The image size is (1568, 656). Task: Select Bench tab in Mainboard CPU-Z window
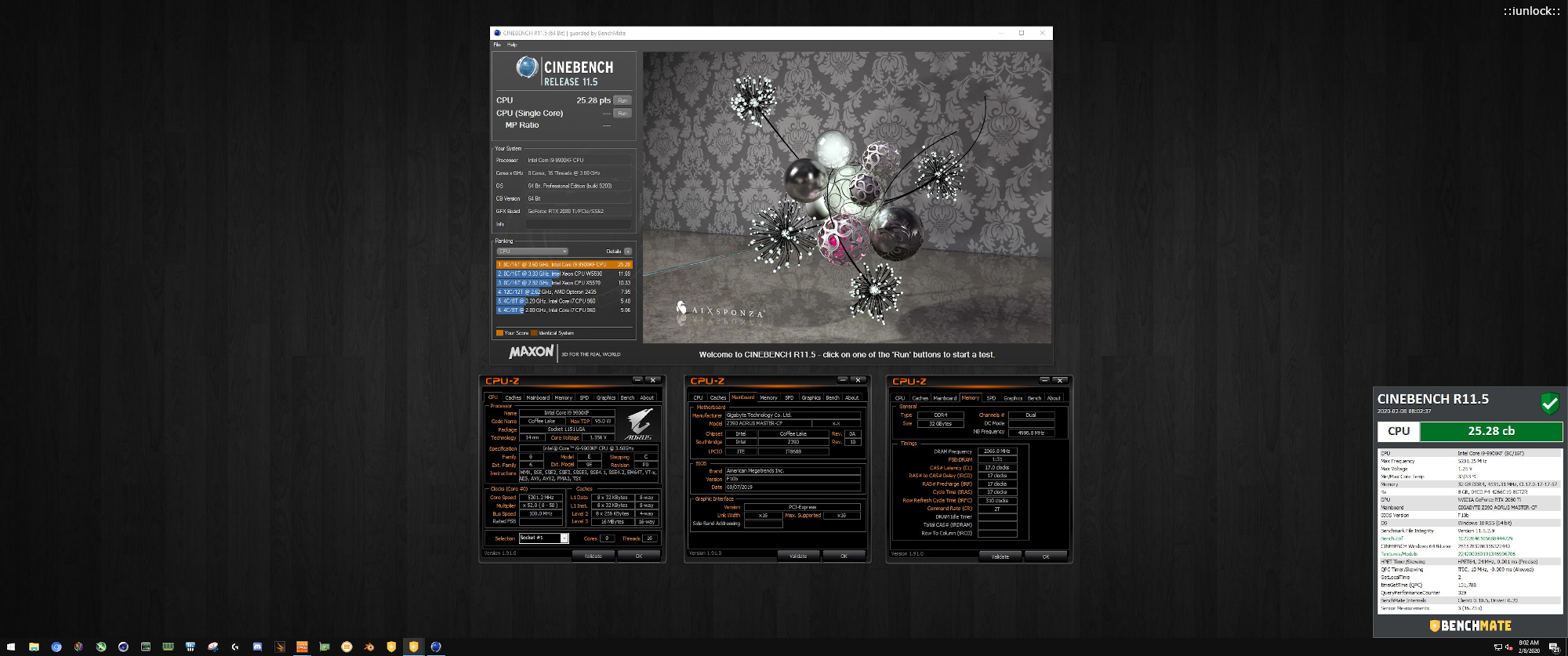(833, 397)
